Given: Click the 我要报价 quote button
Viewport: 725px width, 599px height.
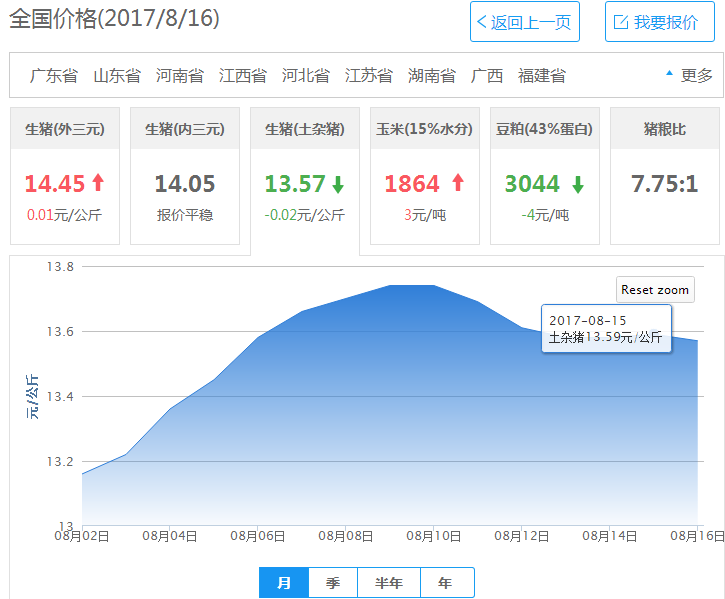Looking at the screenshot, I should [x=659, y=22].
